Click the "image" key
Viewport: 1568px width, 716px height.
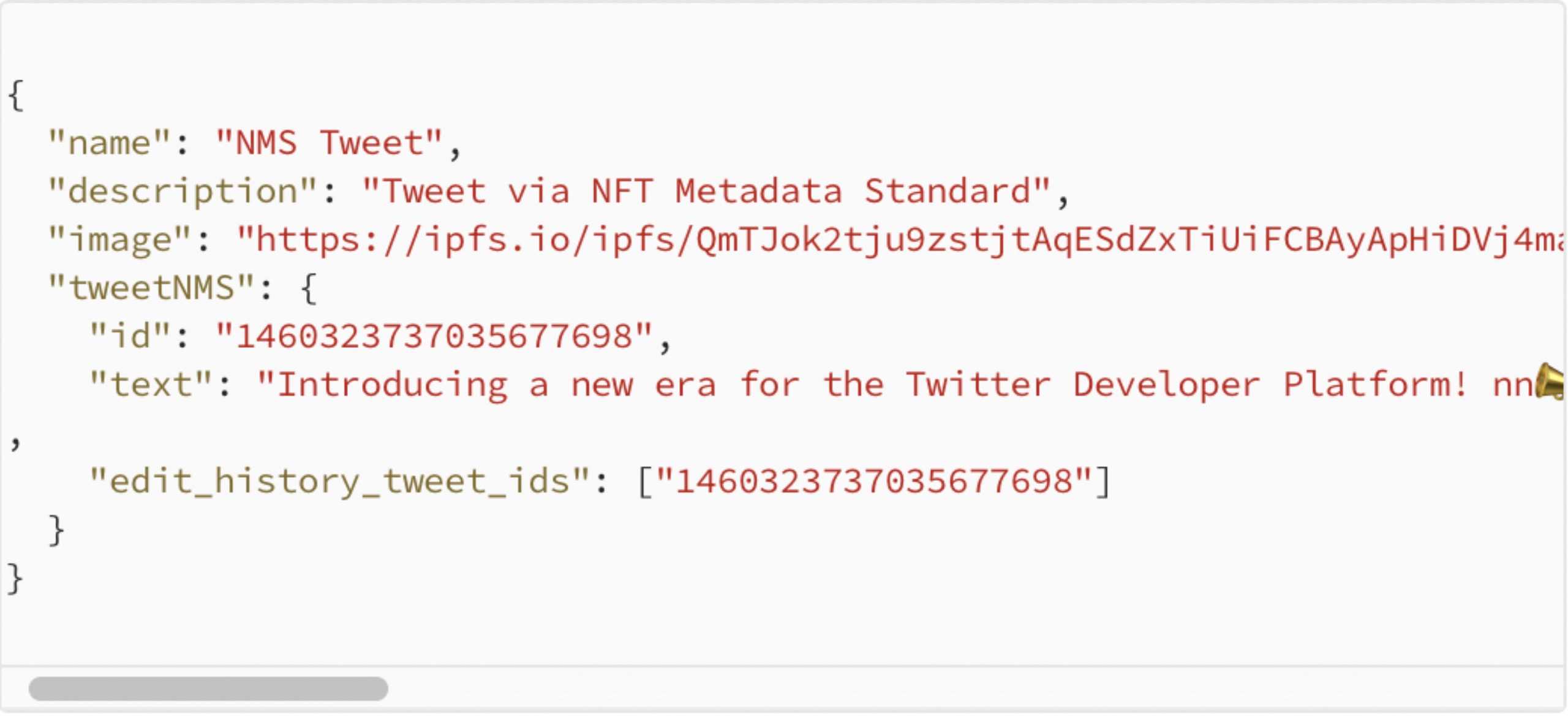click(119, 240)
